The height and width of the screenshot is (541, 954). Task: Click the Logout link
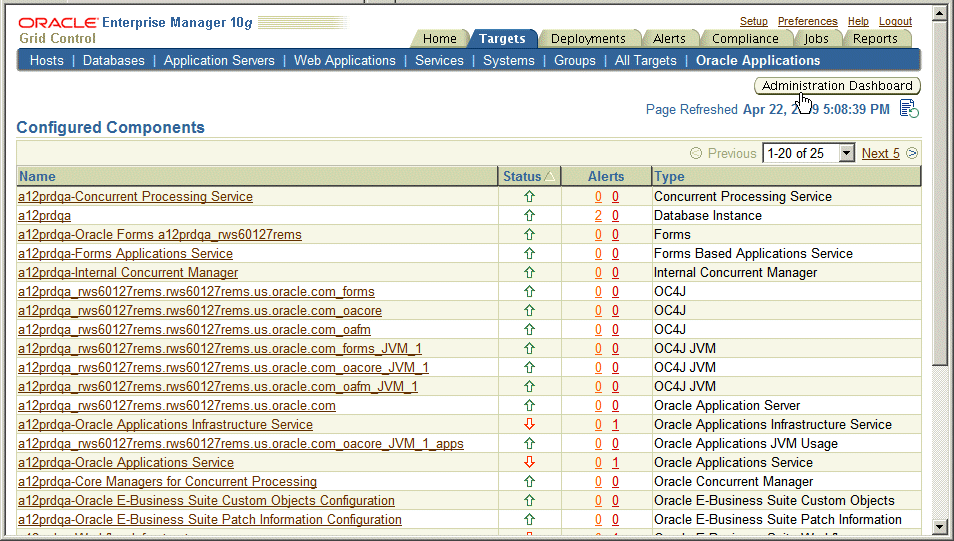click(895, 21)
